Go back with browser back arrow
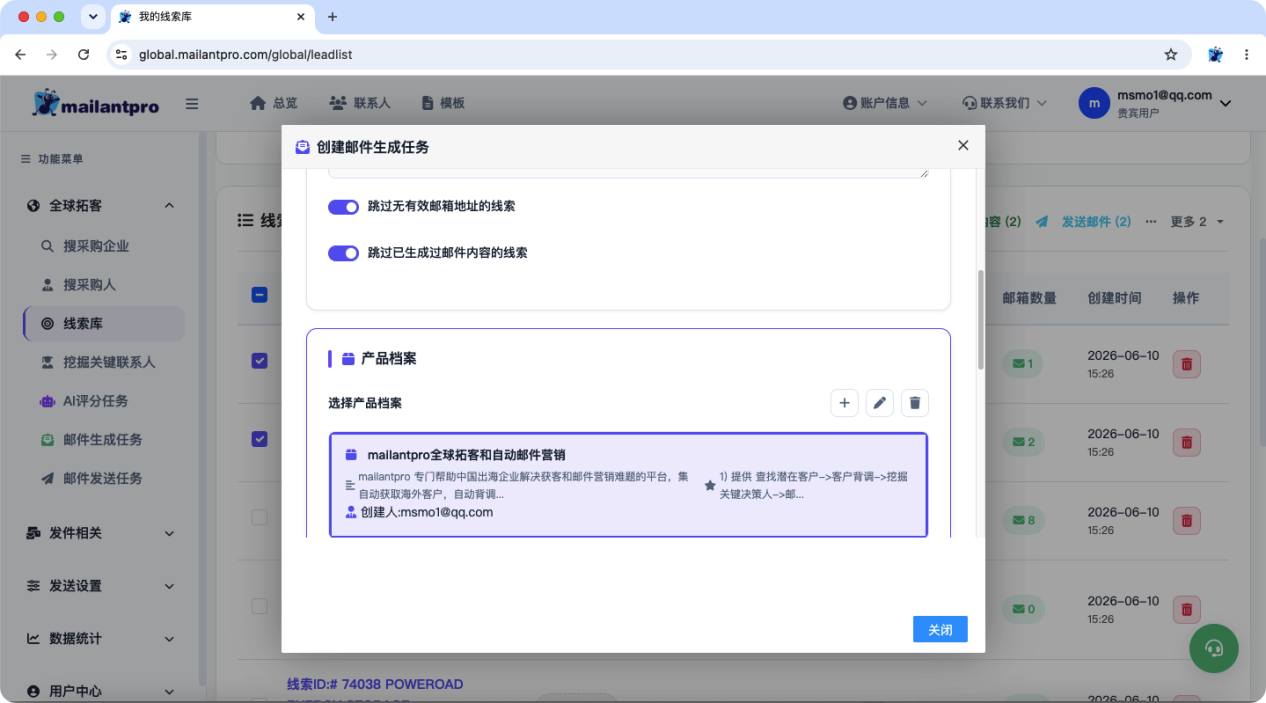This screenshot has height=703, width=1266. pyautogui.click(x=20, y=55)
